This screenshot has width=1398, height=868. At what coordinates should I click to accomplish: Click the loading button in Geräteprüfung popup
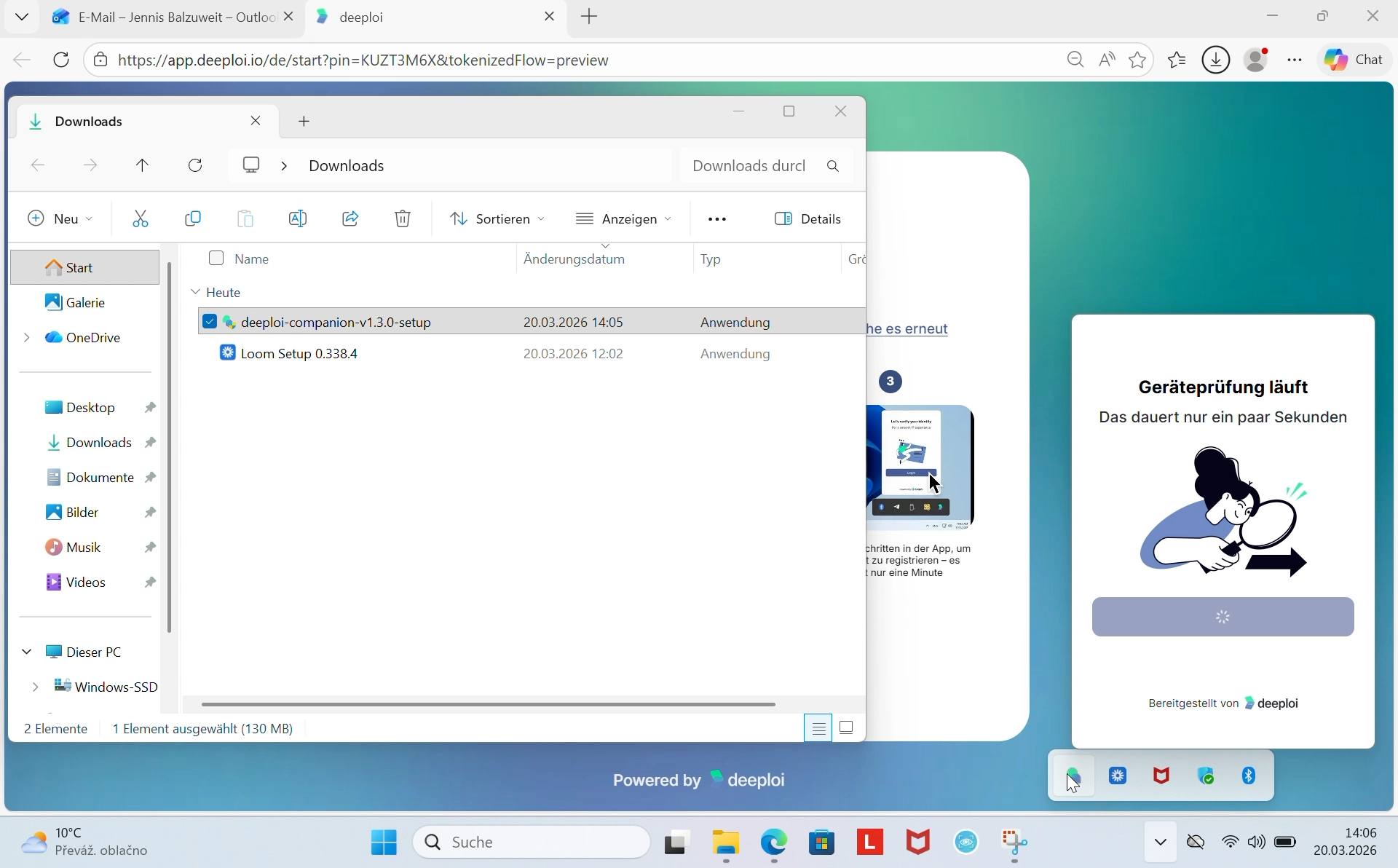1223,617
